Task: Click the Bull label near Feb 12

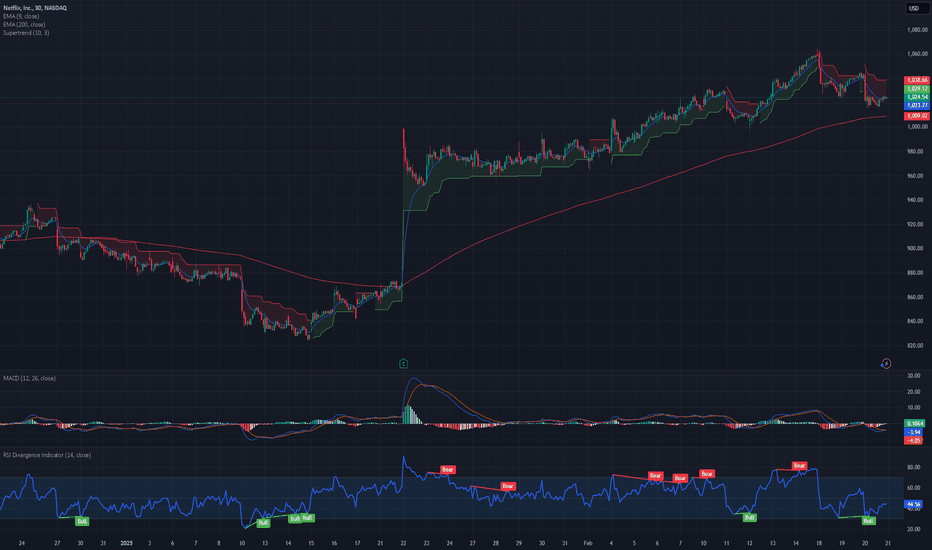Action: click(x=750, y=517)
